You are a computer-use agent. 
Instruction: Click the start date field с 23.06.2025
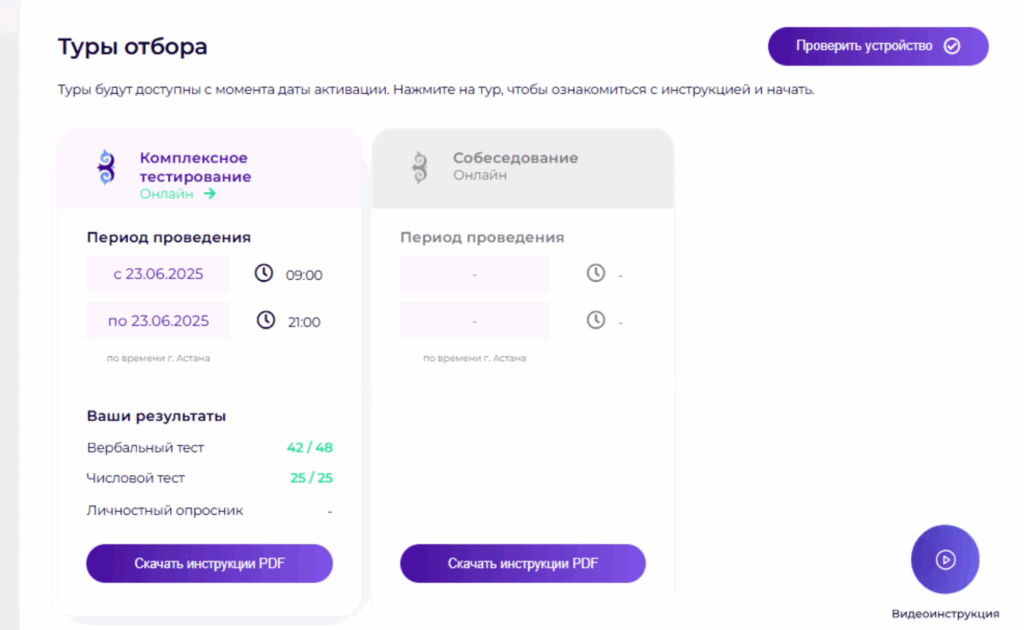pos(158,273)
